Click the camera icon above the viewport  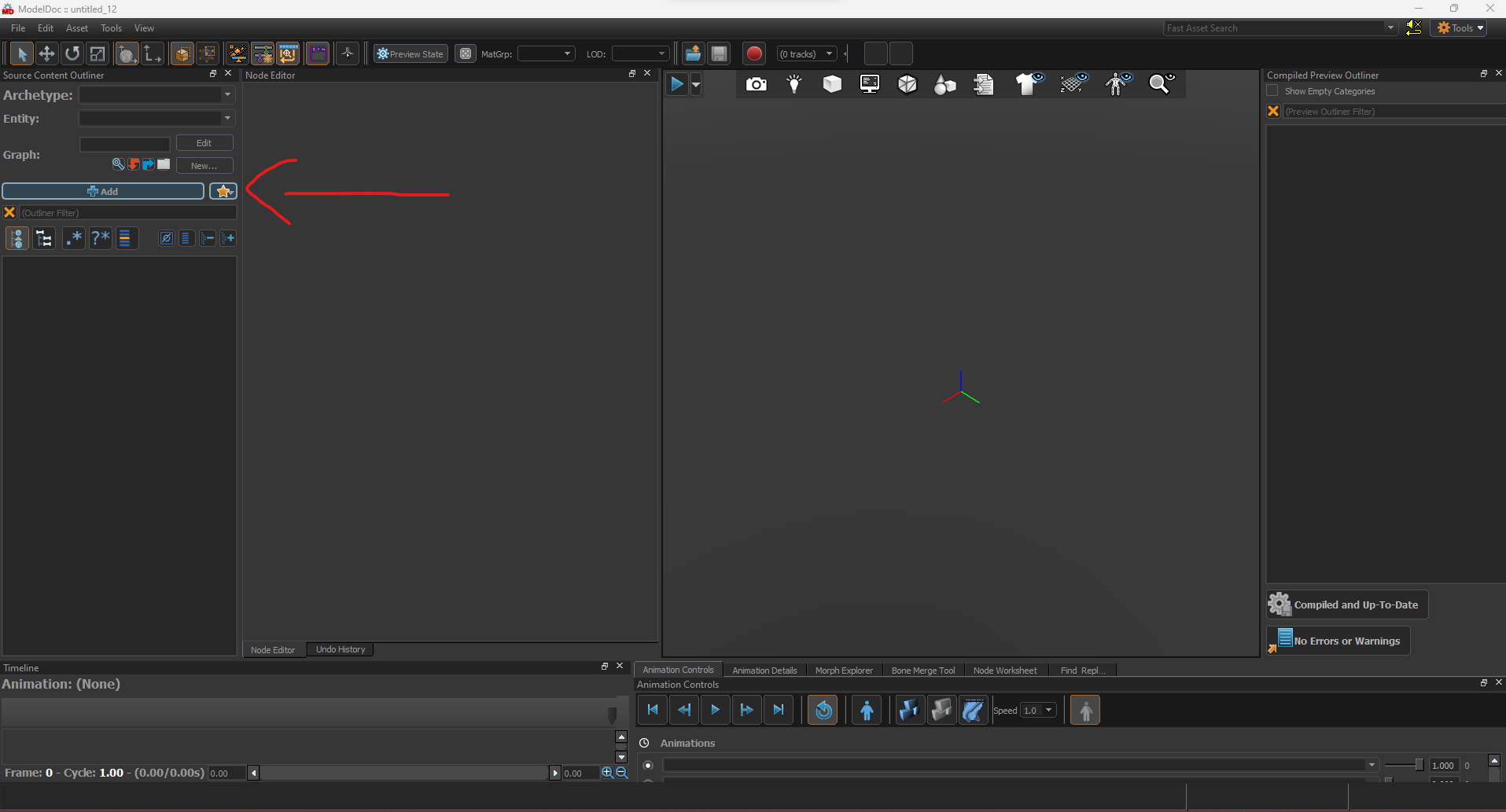click(x=756, y=84)
